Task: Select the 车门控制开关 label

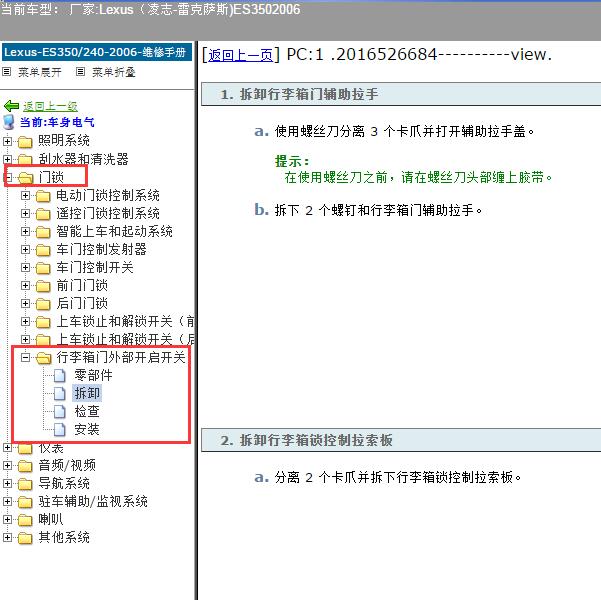Action: coord(95,268)
